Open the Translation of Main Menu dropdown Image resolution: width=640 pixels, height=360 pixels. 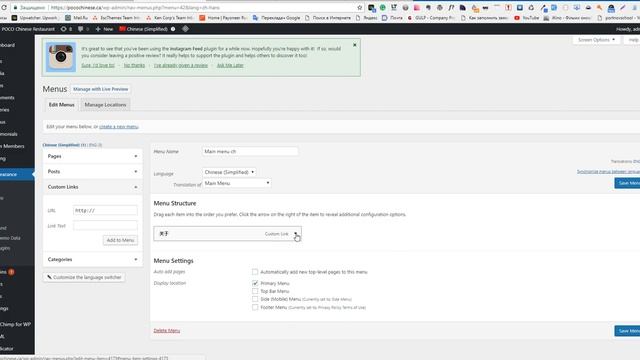coord(237,183)
